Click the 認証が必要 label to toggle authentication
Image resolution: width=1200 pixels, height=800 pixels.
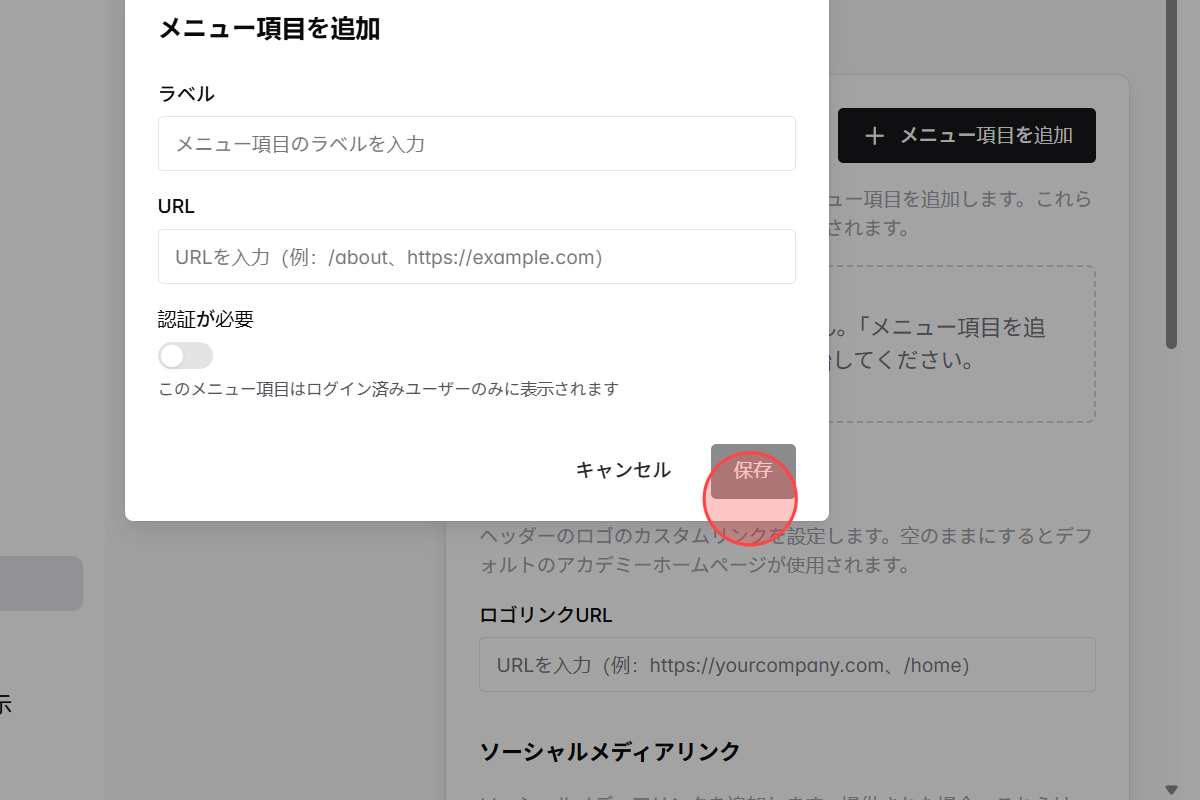(205, 318)
